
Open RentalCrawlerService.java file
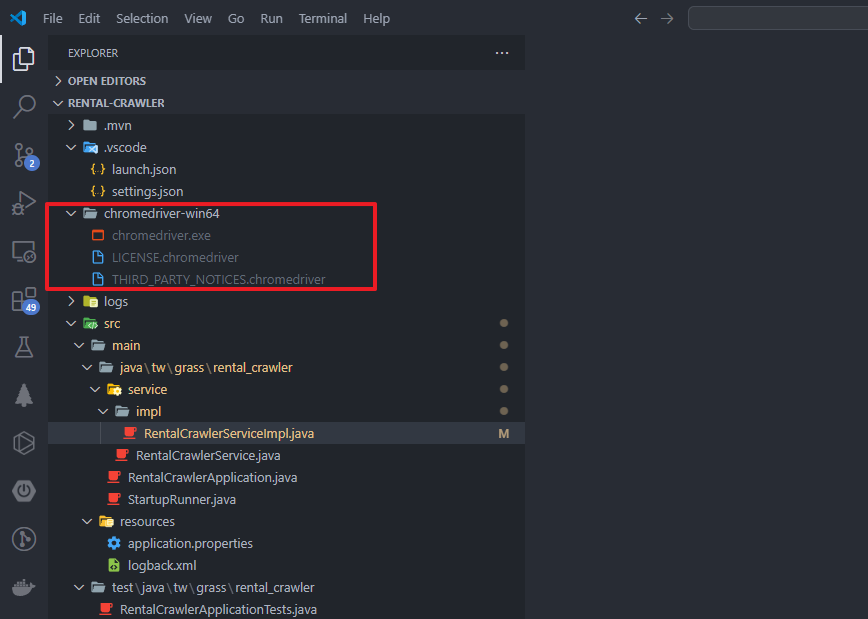point(286,455)
